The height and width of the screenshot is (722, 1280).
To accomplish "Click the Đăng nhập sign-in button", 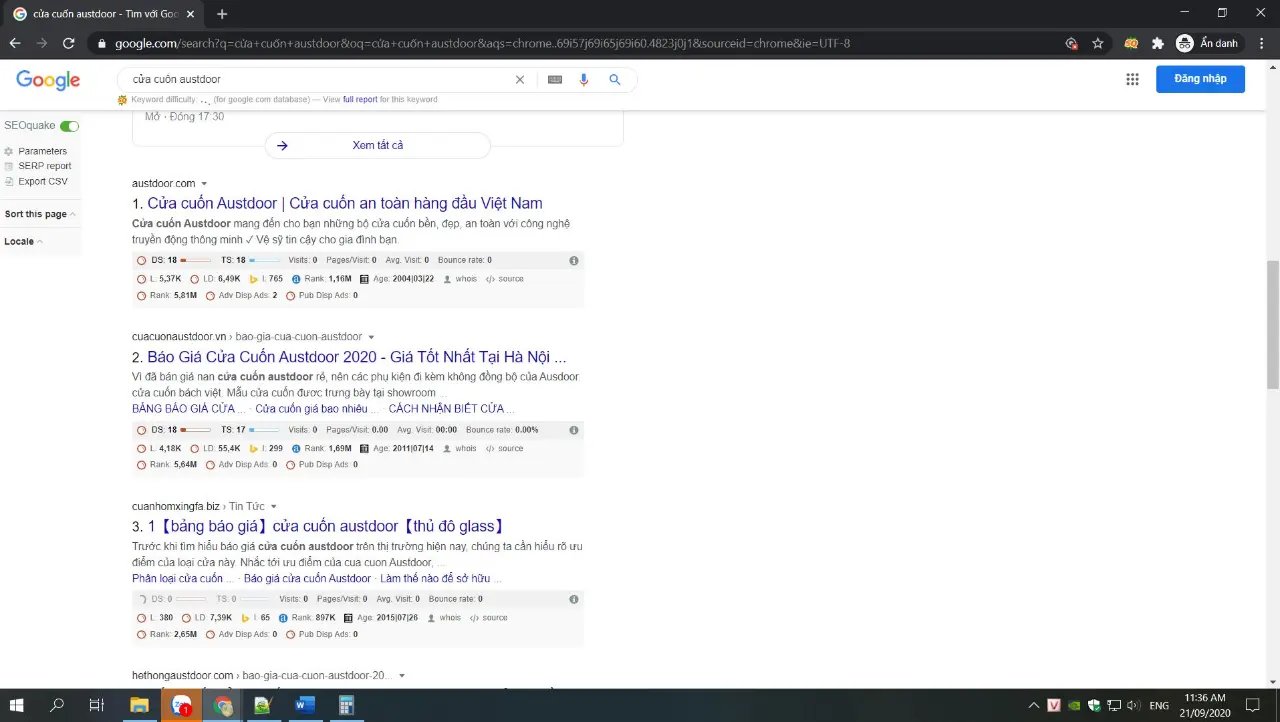I will click(x=1200, y=79).
